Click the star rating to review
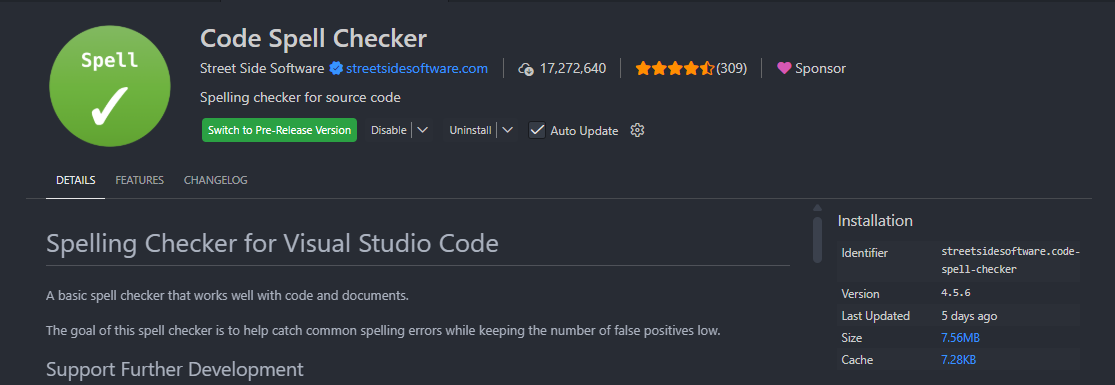The width and height of the screenshot is (1115, 385). click(674, 69)
